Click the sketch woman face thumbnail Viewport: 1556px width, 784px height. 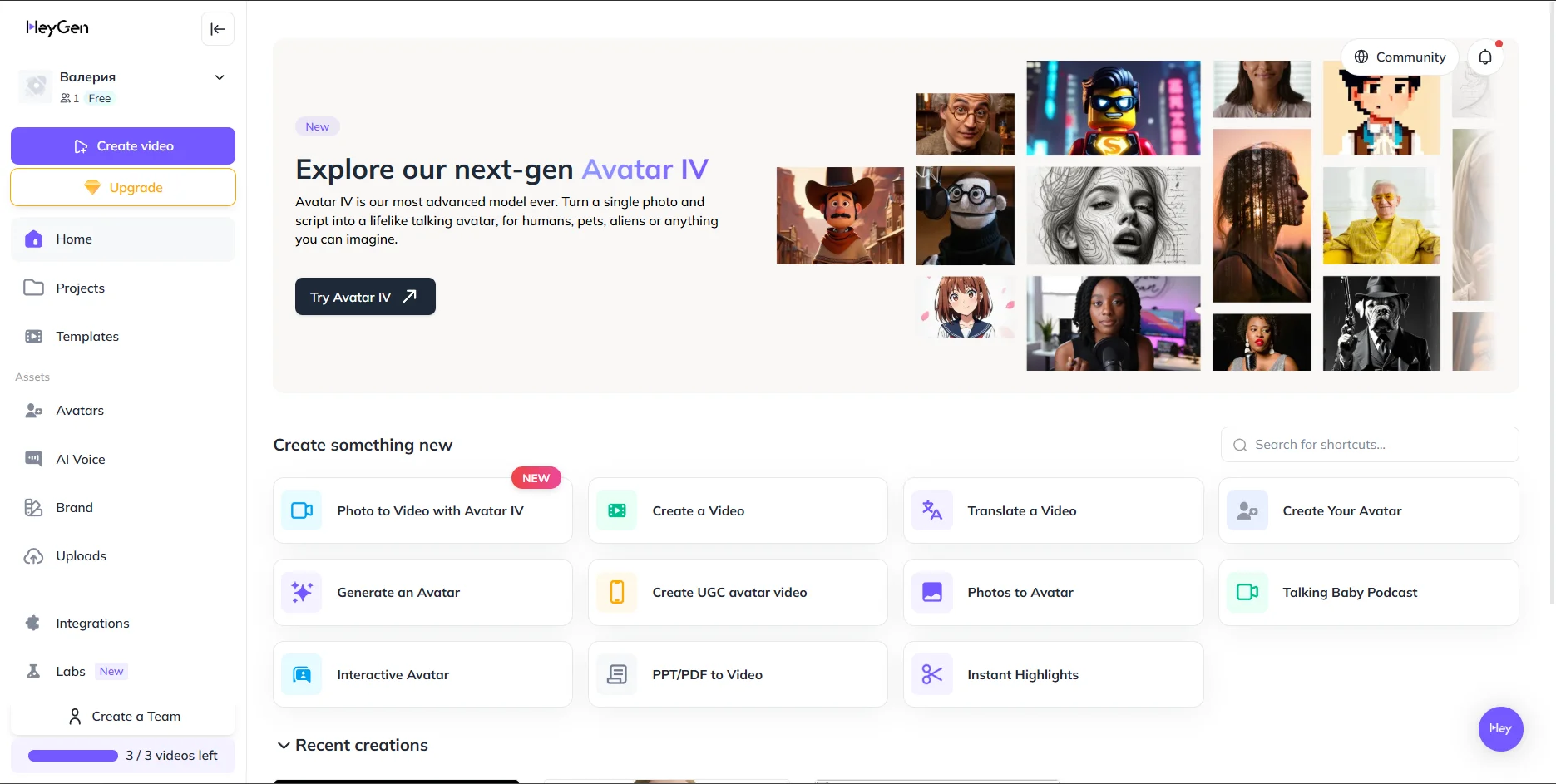(x=1114, y=216)
